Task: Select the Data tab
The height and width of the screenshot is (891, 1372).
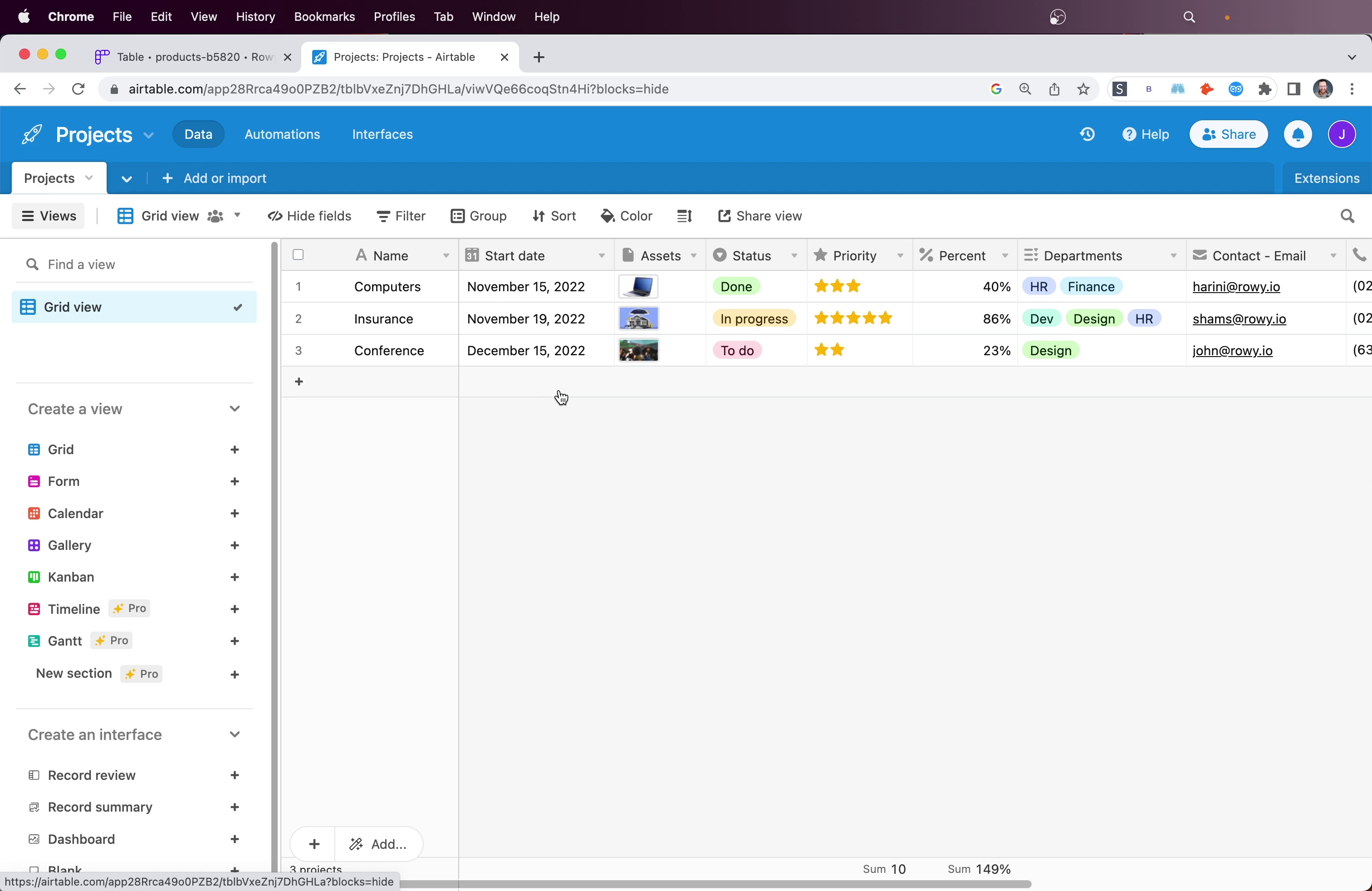Action: tap(198, 135)
